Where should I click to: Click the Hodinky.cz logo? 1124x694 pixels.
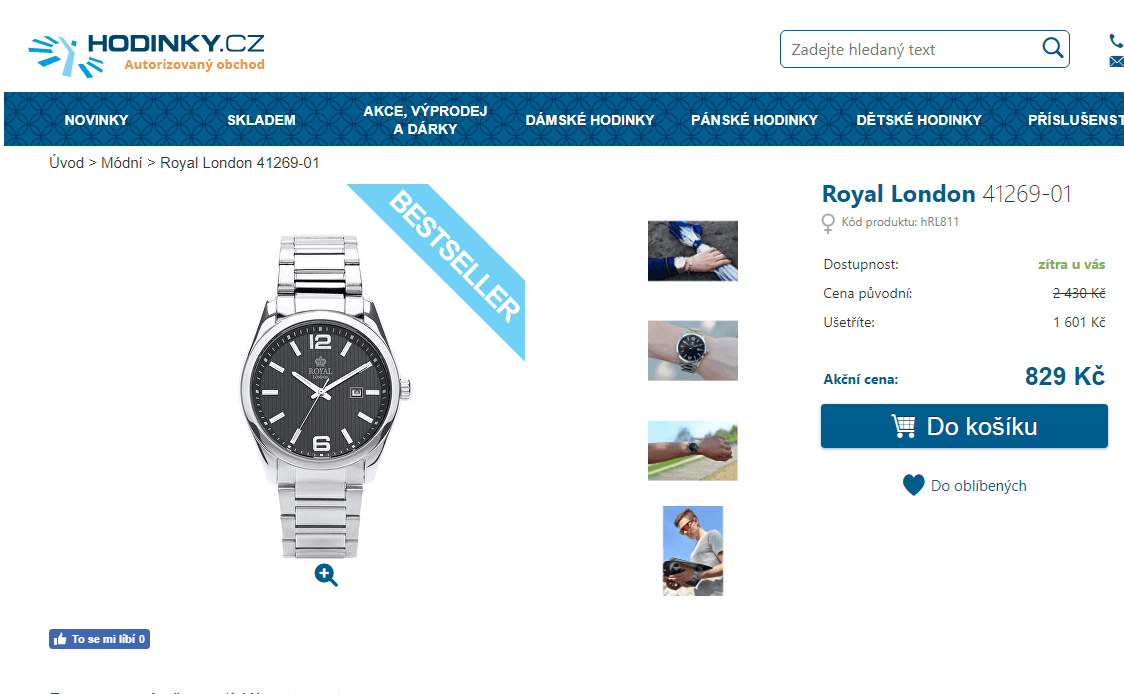pos(146,54)
